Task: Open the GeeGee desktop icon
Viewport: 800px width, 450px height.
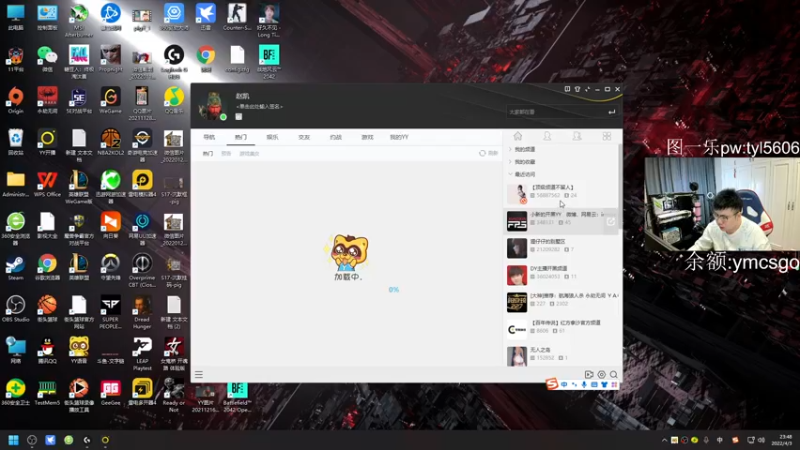Action: 110,392
